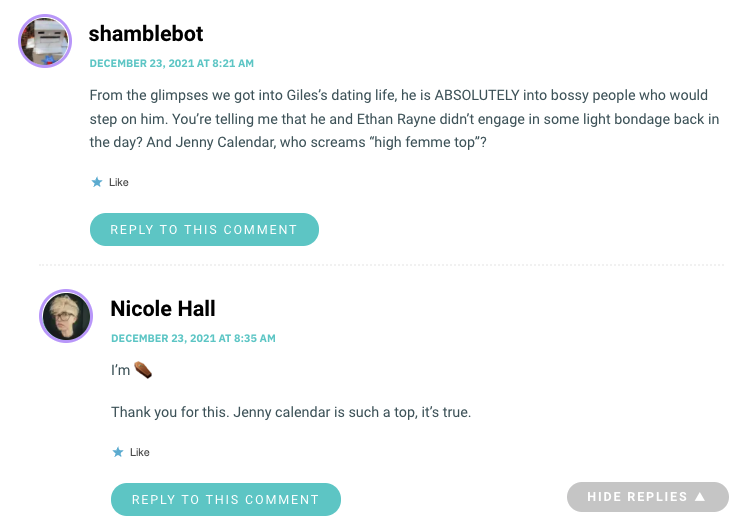
Task: Click the word ABSOLUTELY in the comment
Action: pyautogui.click(x=477, y=95)
